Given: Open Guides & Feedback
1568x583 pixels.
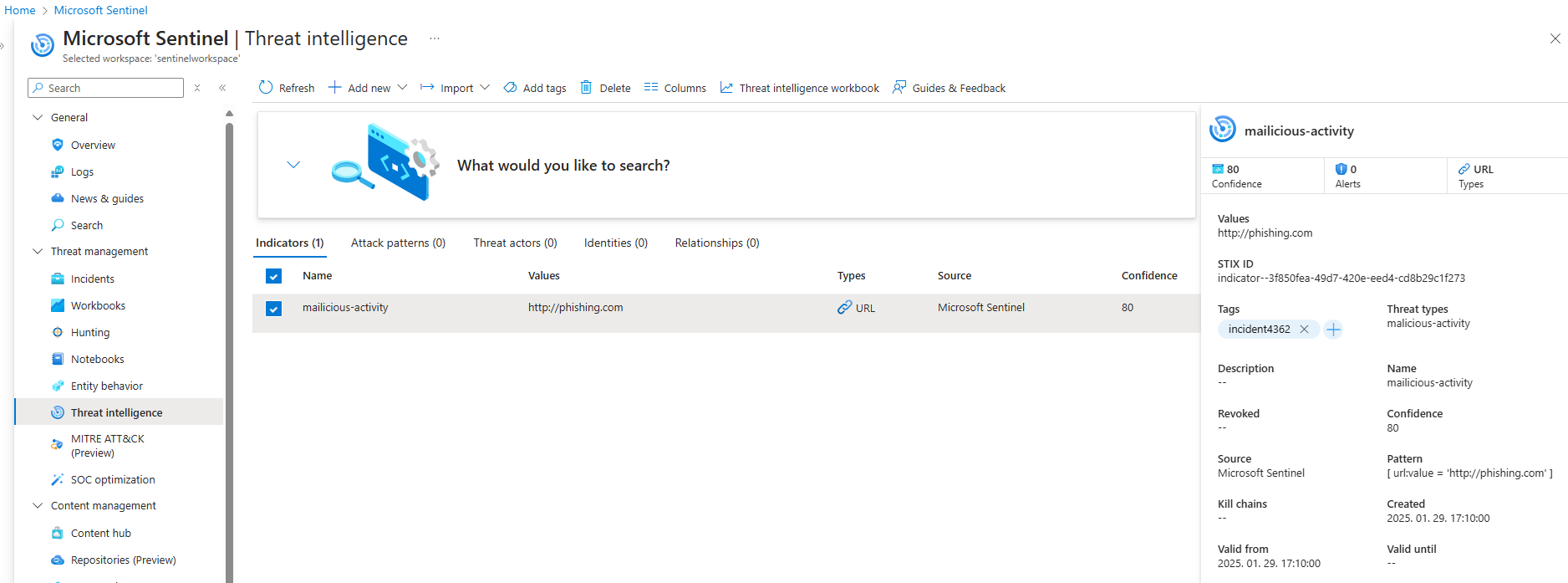Looking at the screenshot, I should (949, 88).
